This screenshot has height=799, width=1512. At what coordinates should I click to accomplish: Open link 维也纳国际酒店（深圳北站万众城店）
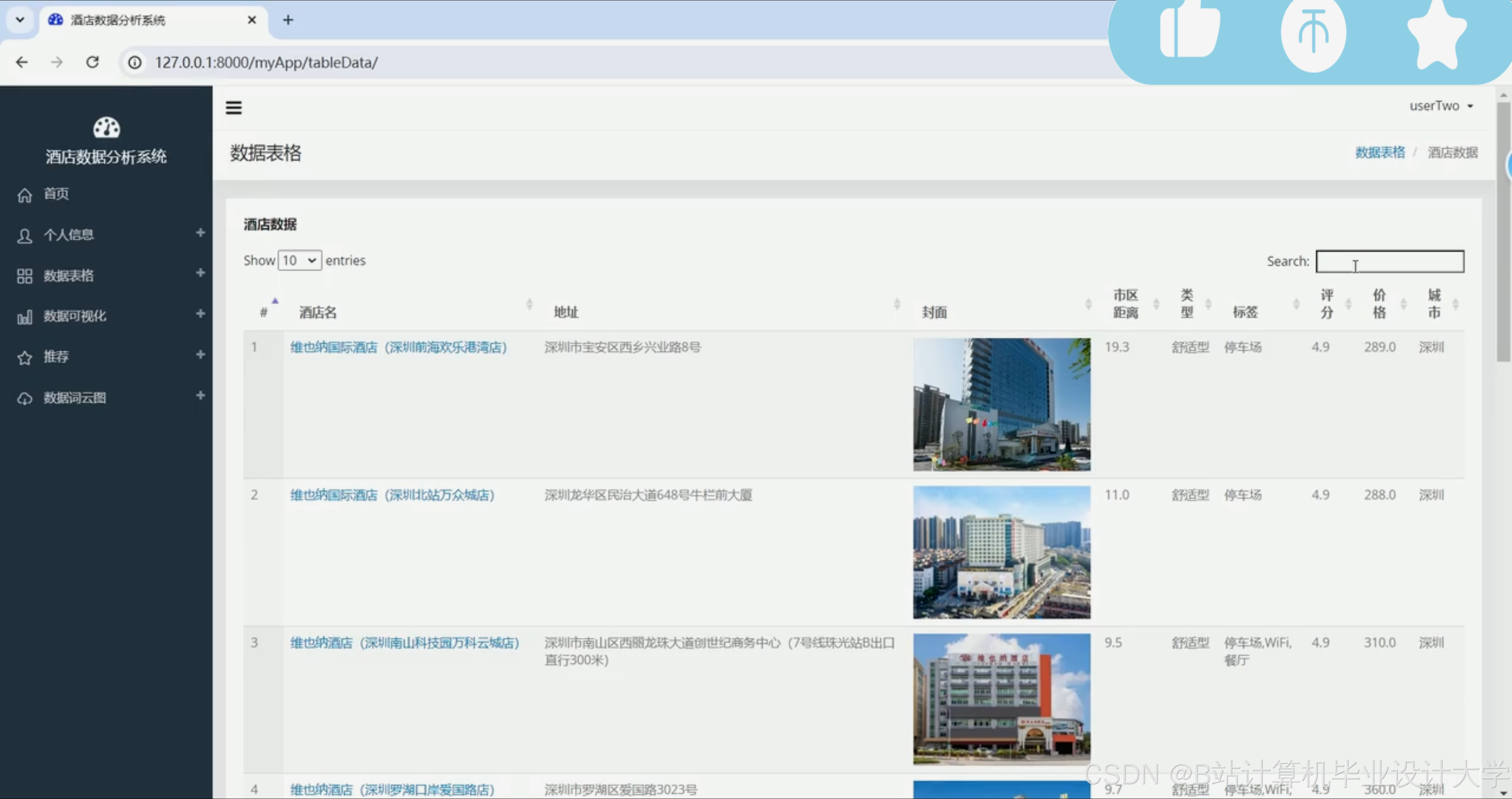(x=393, y=495)
